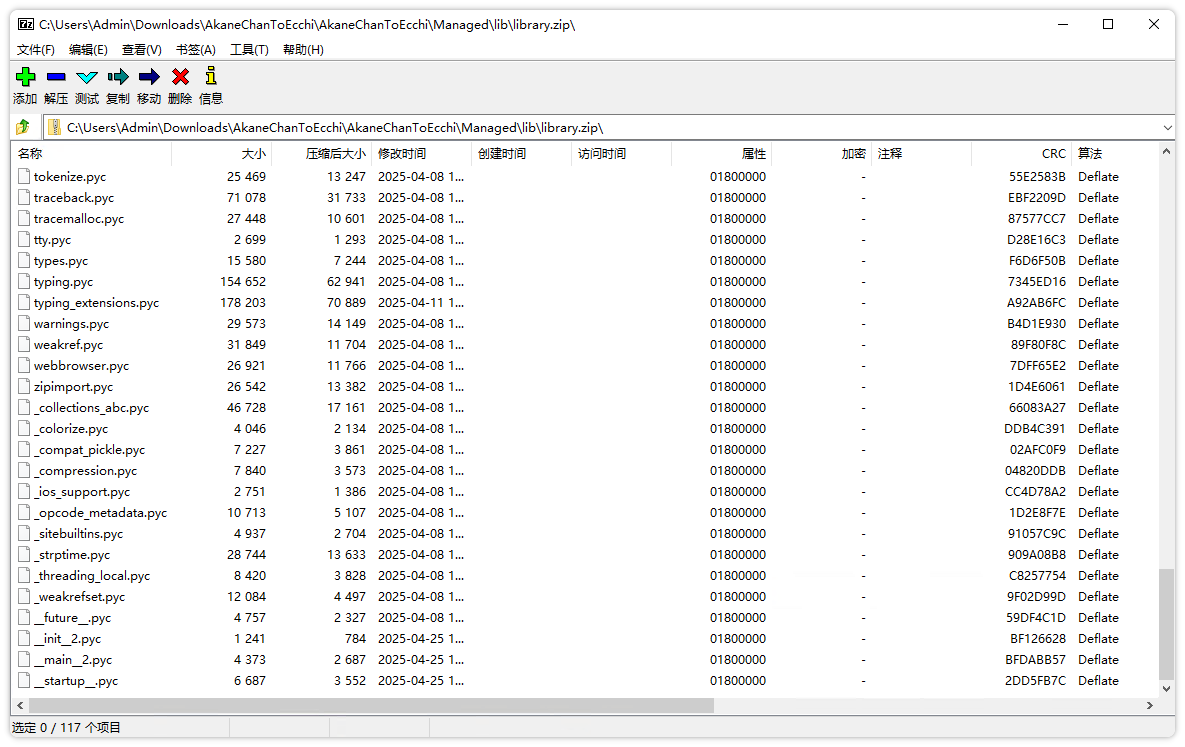Open the File (文件) menu

36,49
